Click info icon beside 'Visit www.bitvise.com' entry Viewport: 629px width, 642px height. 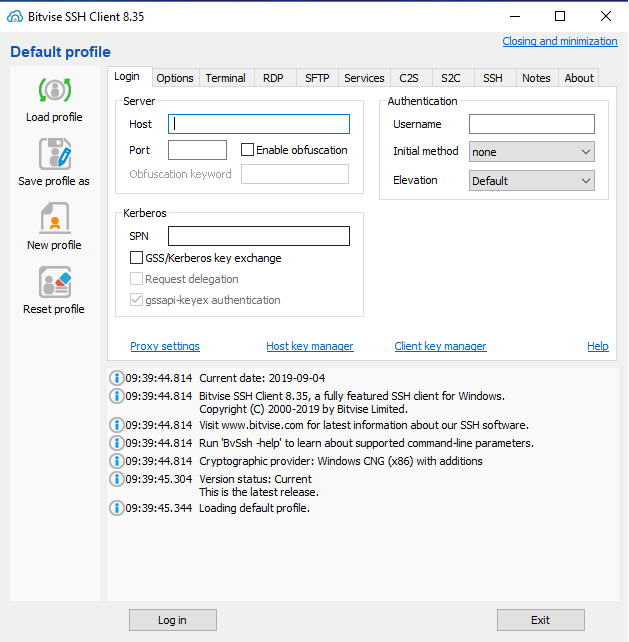pyautogui.click(x=117, y=425)
